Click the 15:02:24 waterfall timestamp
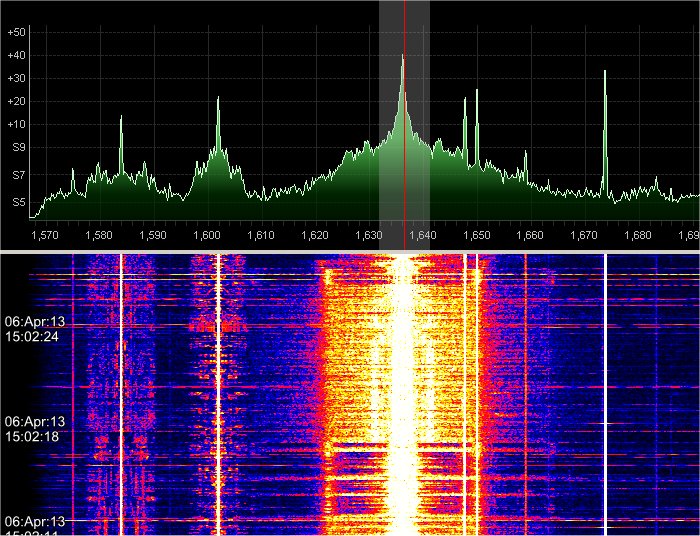This screenshot has height=536, width=700. click(35, 337)
